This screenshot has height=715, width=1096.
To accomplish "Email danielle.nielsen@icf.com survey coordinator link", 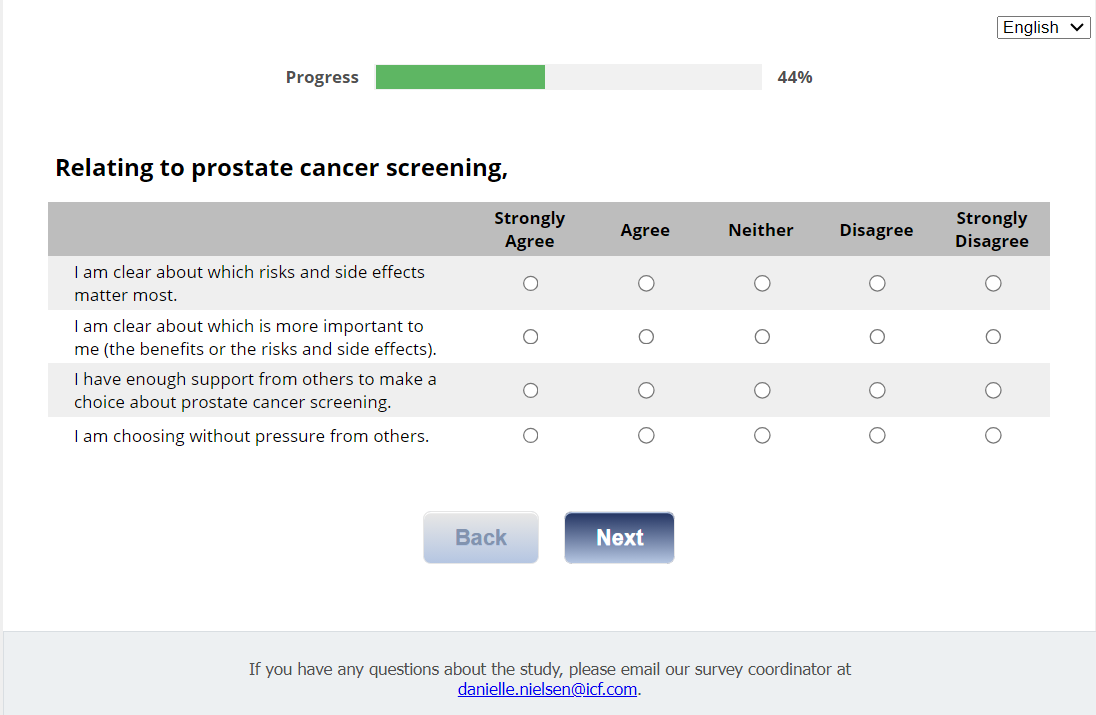I will tap(547, 689).
